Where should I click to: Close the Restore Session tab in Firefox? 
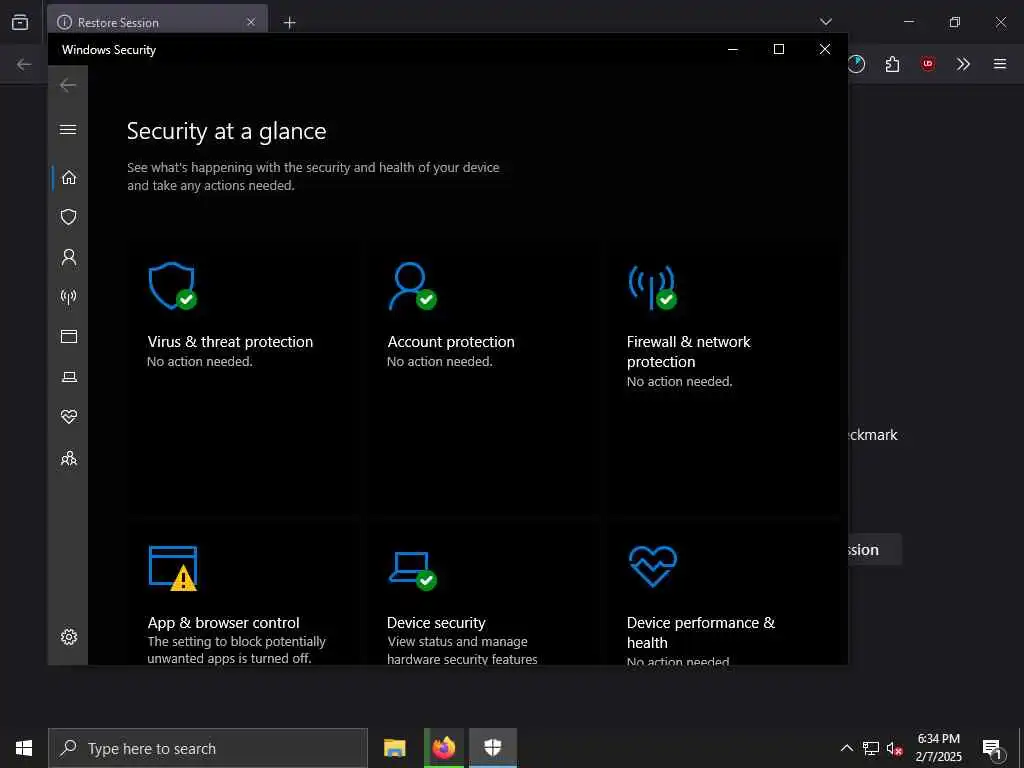[x=251, y=22]
